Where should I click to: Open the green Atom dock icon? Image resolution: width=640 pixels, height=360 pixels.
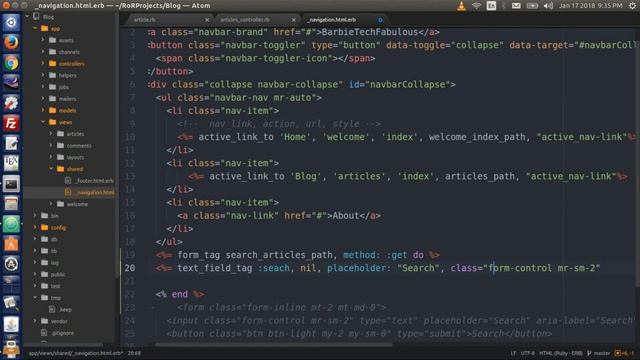coord(11,224)
